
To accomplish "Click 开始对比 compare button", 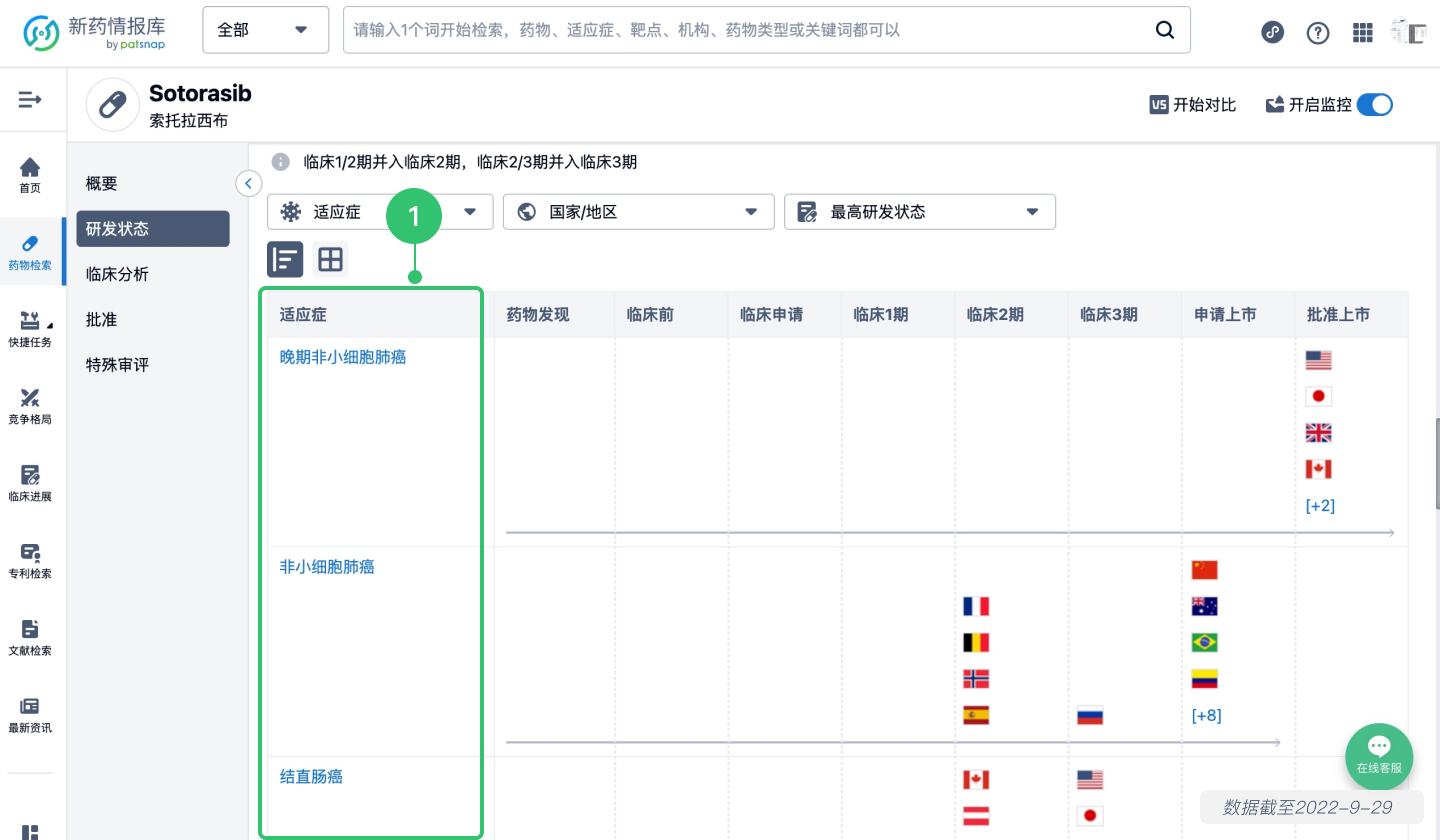I will [1193, 104].
